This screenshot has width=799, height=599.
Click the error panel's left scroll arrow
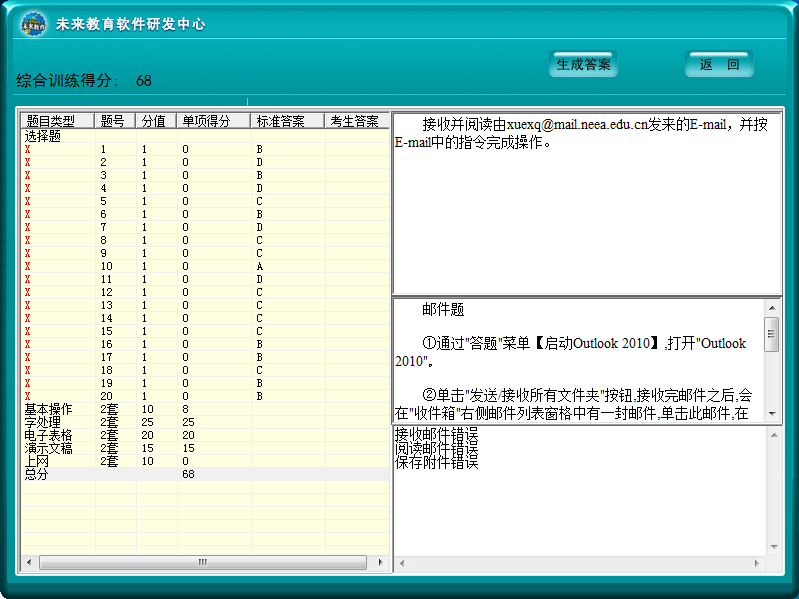(x=402, y=563)
